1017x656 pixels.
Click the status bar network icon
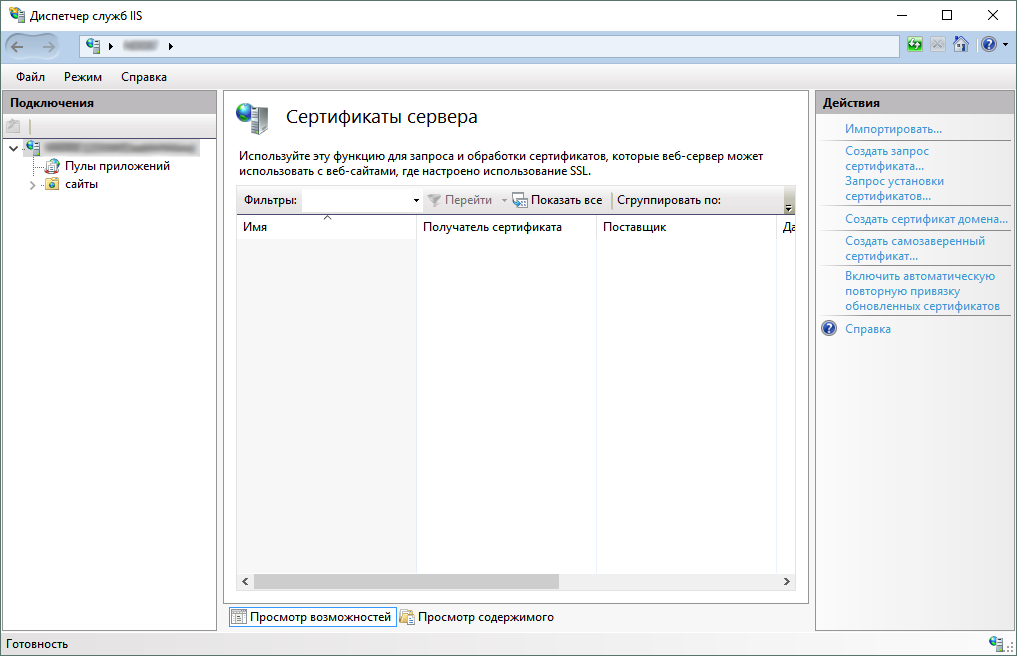coord(996,643)
